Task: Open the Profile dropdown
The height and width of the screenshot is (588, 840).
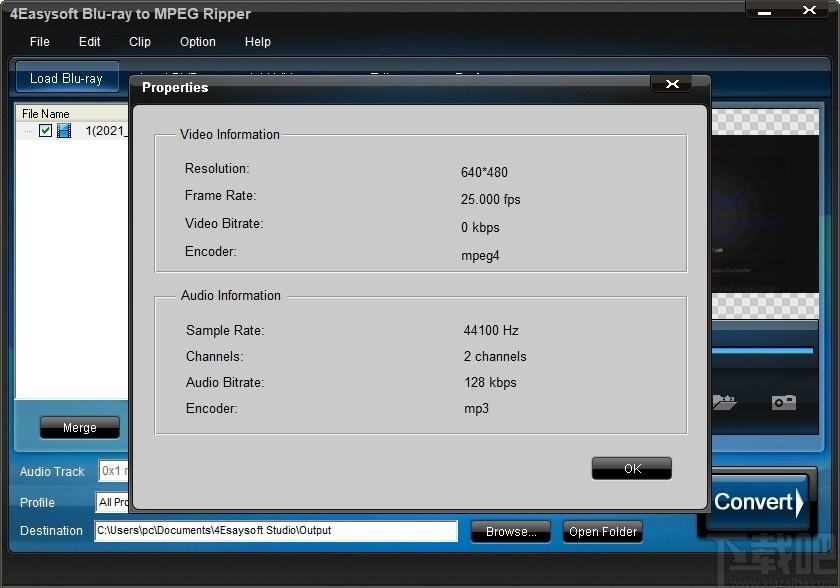Action: click(x=112, y=502)
